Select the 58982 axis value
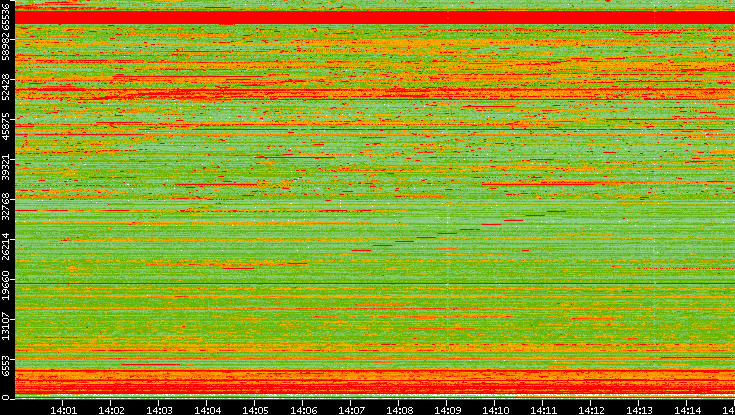 click(5, 45)
